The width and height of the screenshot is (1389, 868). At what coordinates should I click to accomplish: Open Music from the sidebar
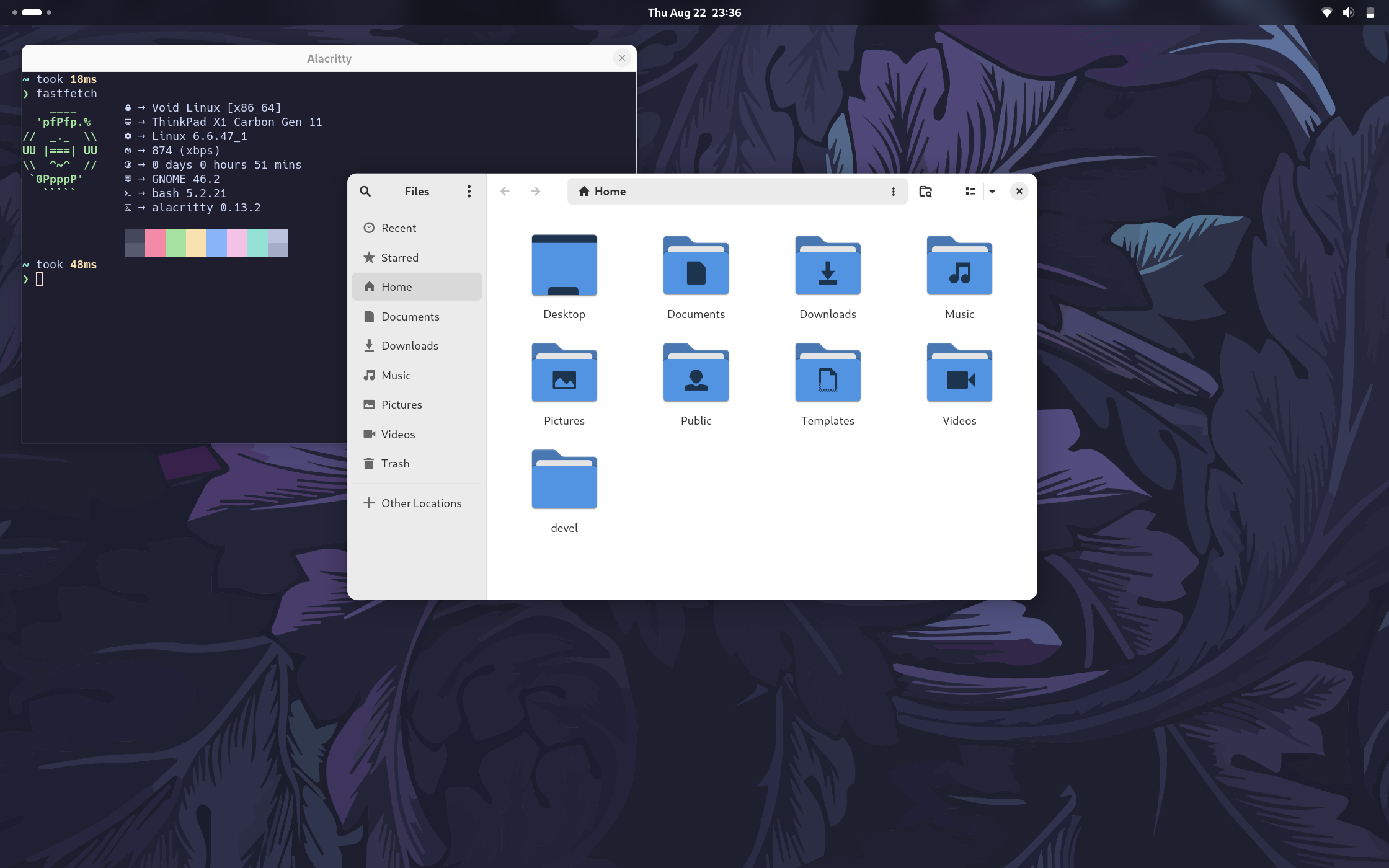[417, 375]
